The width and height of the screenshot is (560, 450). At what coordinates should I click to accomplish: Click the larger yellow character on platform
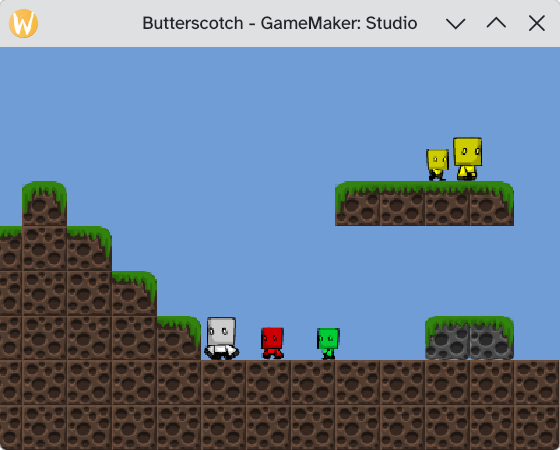tap(468, 159)
